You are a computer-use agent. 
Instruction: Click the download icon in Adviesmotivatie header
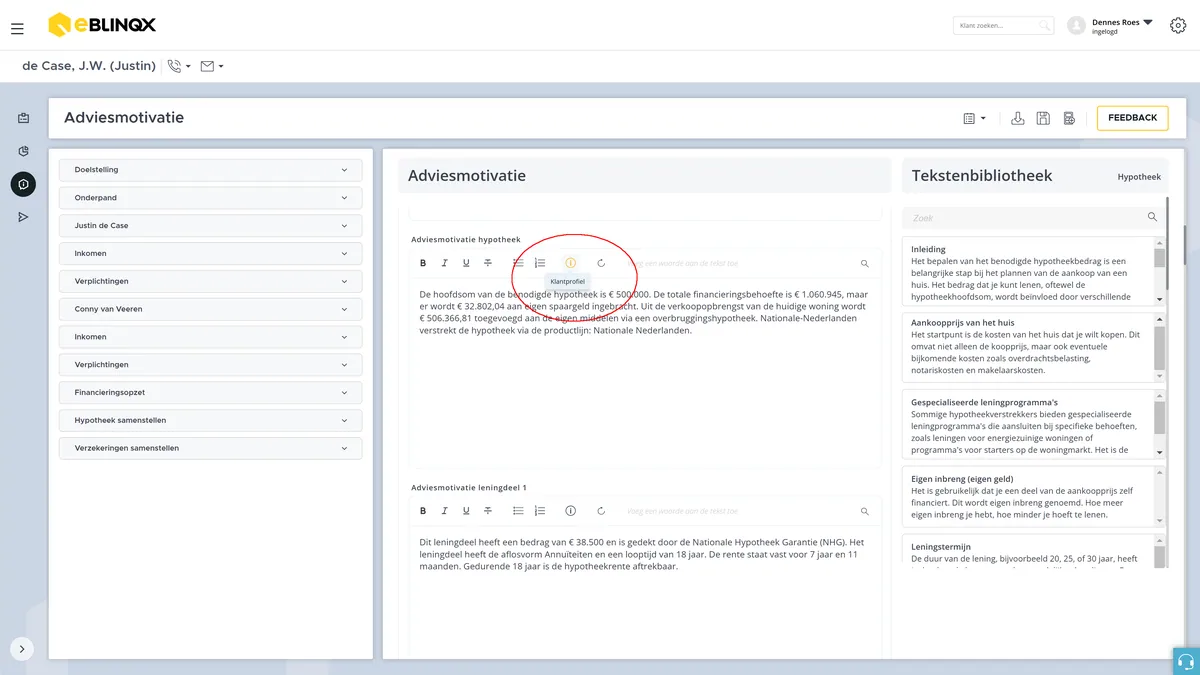point(1018,118)
